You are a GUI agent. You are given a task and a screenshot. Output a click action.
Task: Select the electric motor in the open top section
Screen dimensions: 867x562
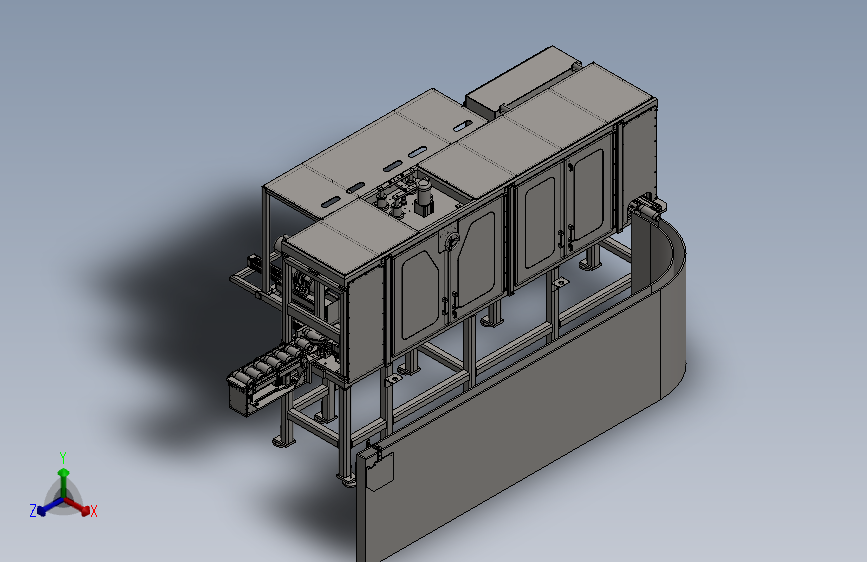pos(424,199)
